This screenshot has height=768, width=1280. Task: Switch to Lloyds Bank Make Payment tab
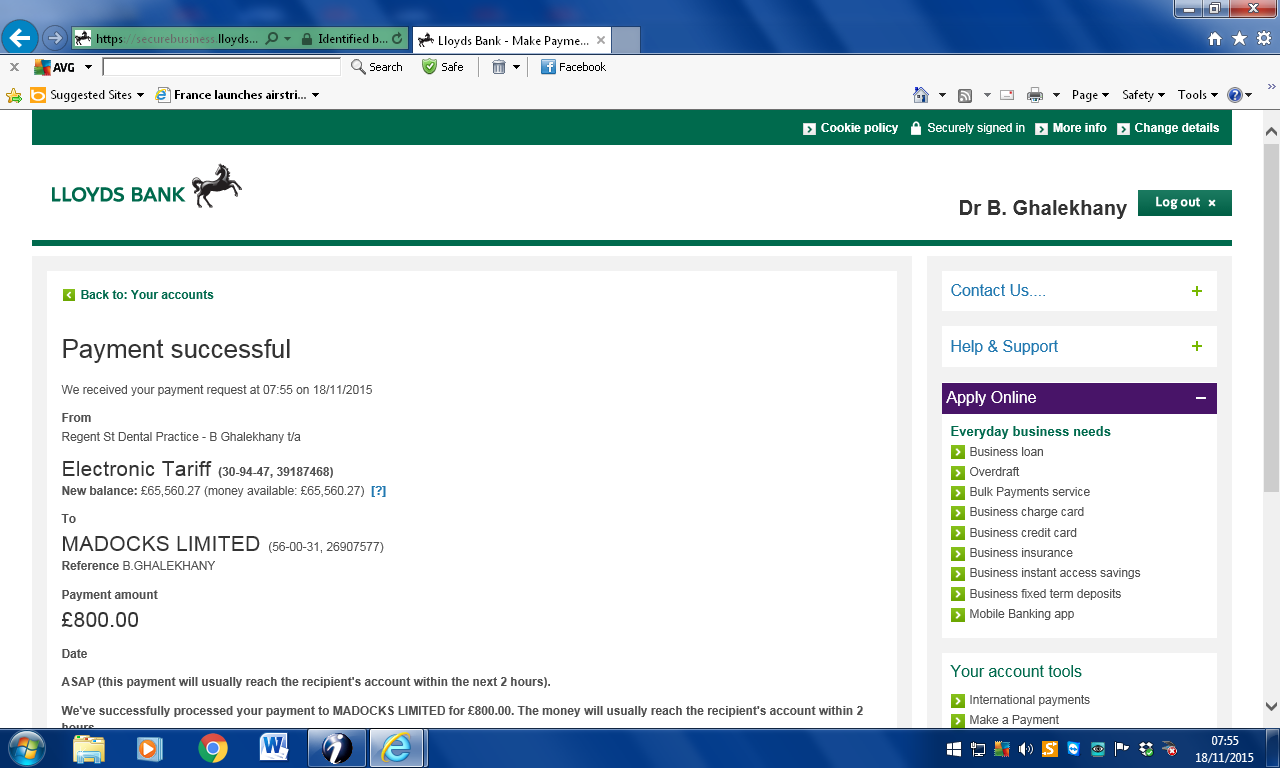(x=513, y=40)
